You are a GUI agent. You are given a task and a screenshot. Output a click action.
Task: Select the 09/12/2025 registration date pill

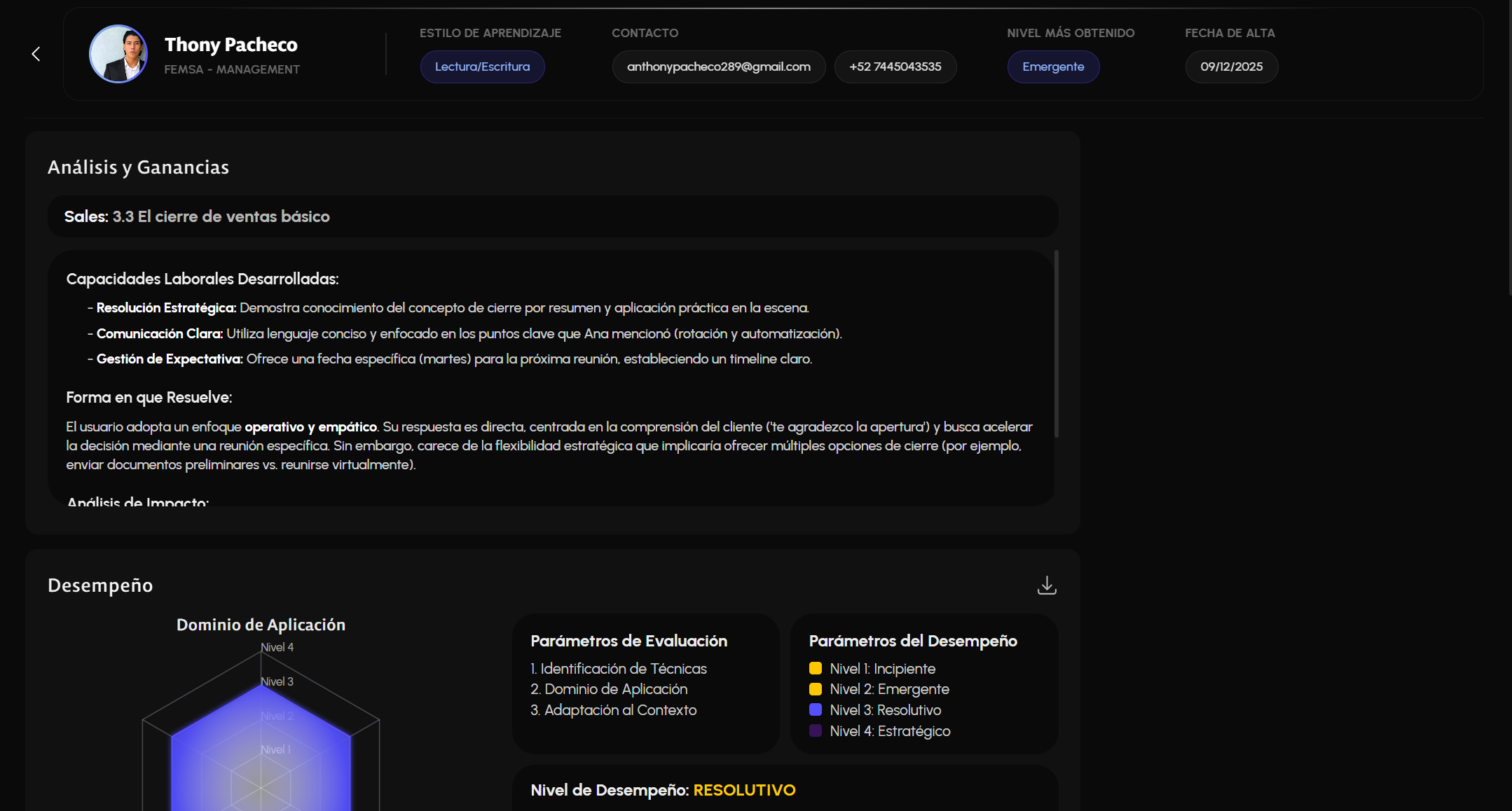click(x=1232, y=67)
